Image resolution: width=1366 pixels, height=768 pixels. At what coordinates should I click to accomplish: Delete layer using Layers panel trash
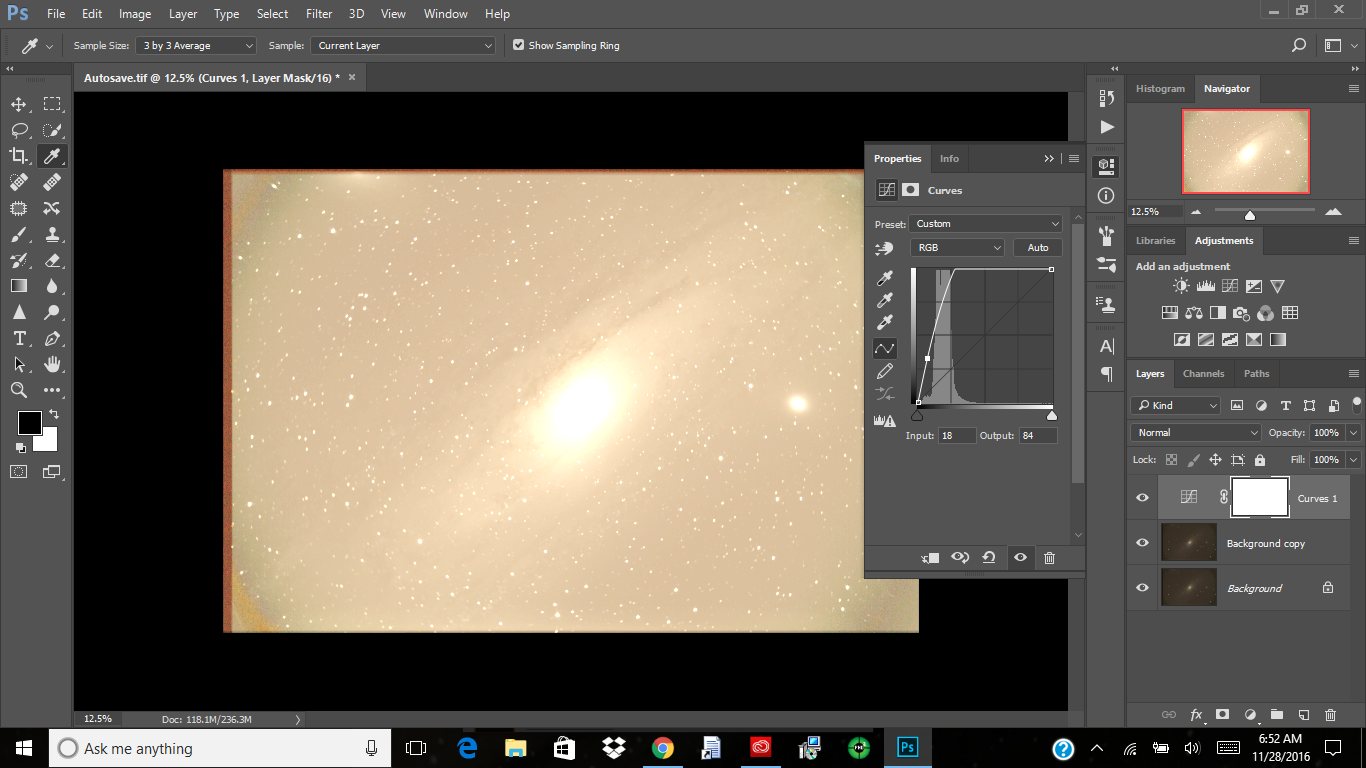pyautogui.click(x=1330, y=715)
